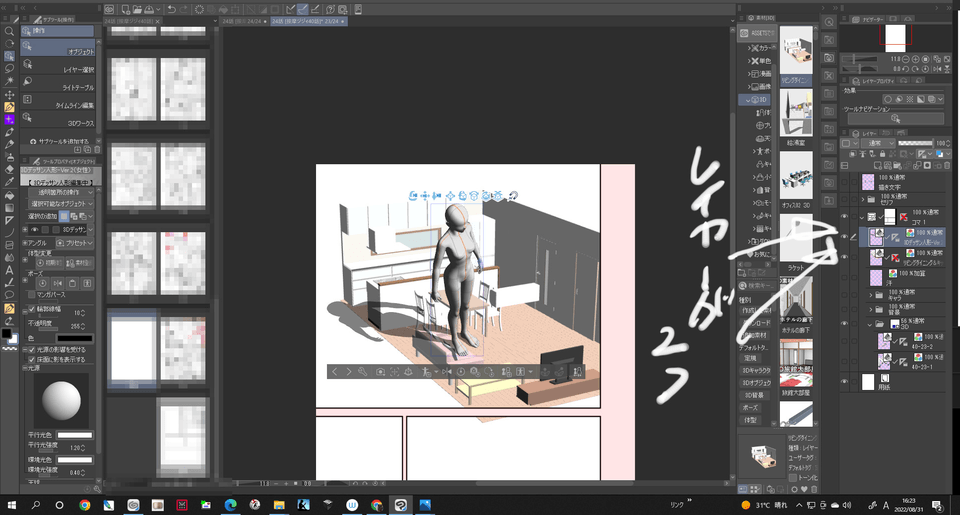Click the delete sub tool trash icon

[x=97, y=149]
